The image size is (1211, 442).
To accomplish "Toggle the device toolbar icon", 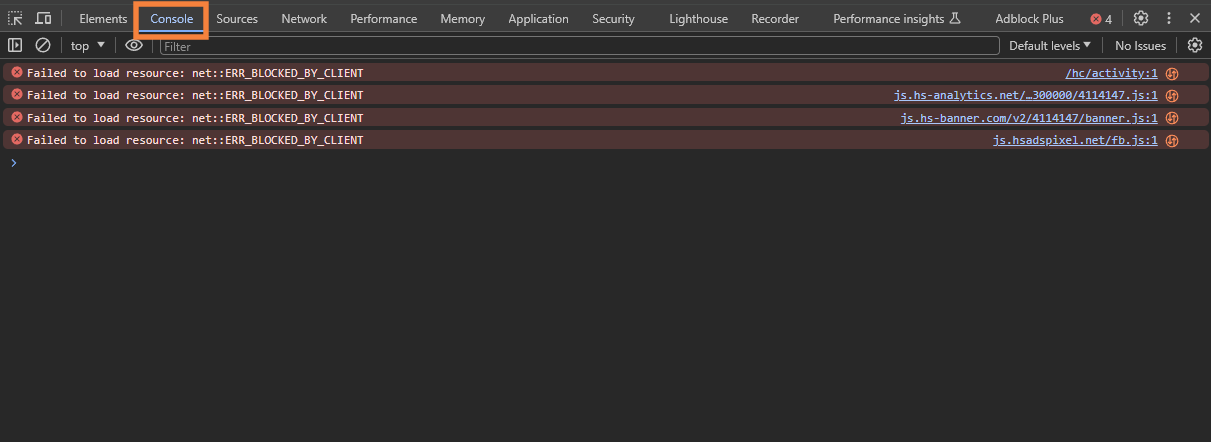I will pos(43,19).
